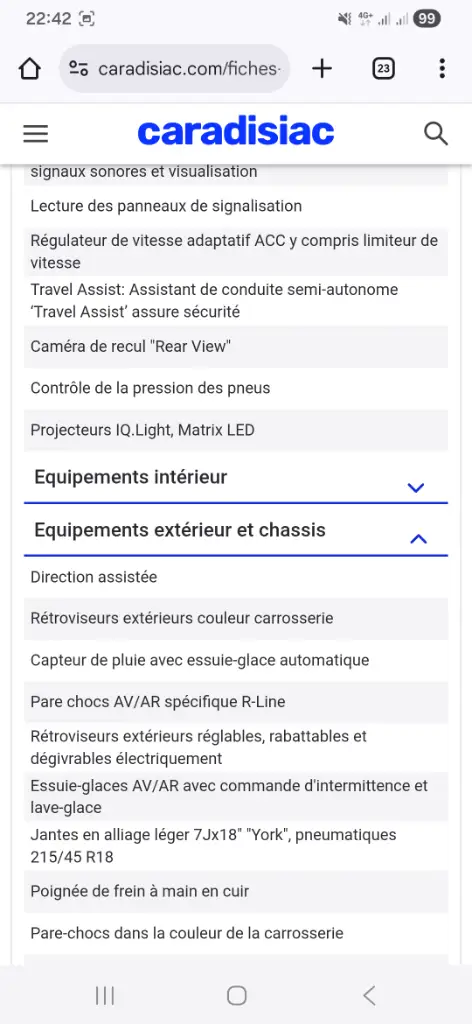Open Android recent apps button
Viewport: 472px width, 1024px height.
coord(104,995)
